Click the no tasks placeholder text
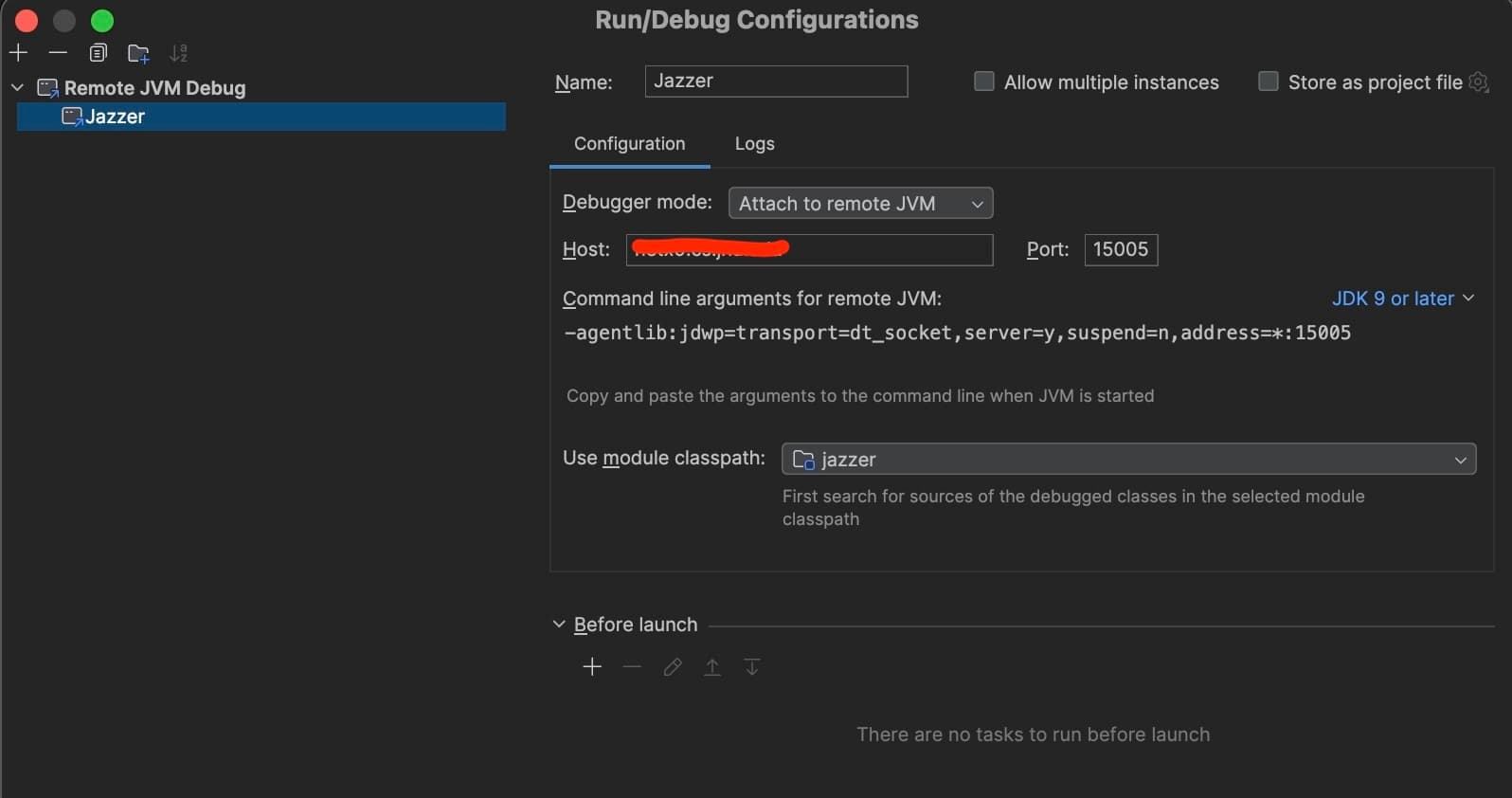The height and width of the screenshot is (798, 1512). coord(1033,735)
